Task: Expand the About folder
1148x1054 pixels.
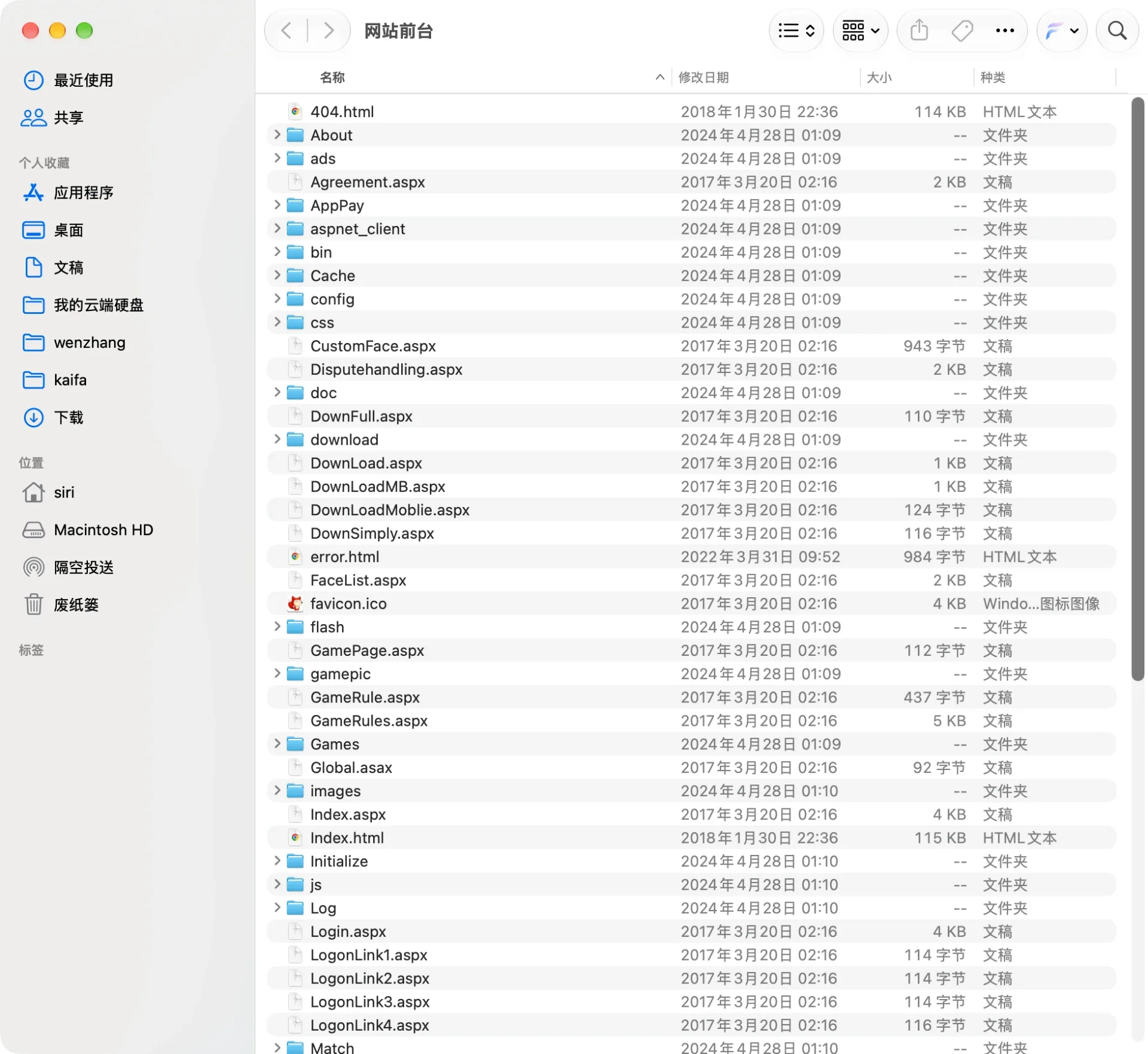Action: tap(277, 135)
